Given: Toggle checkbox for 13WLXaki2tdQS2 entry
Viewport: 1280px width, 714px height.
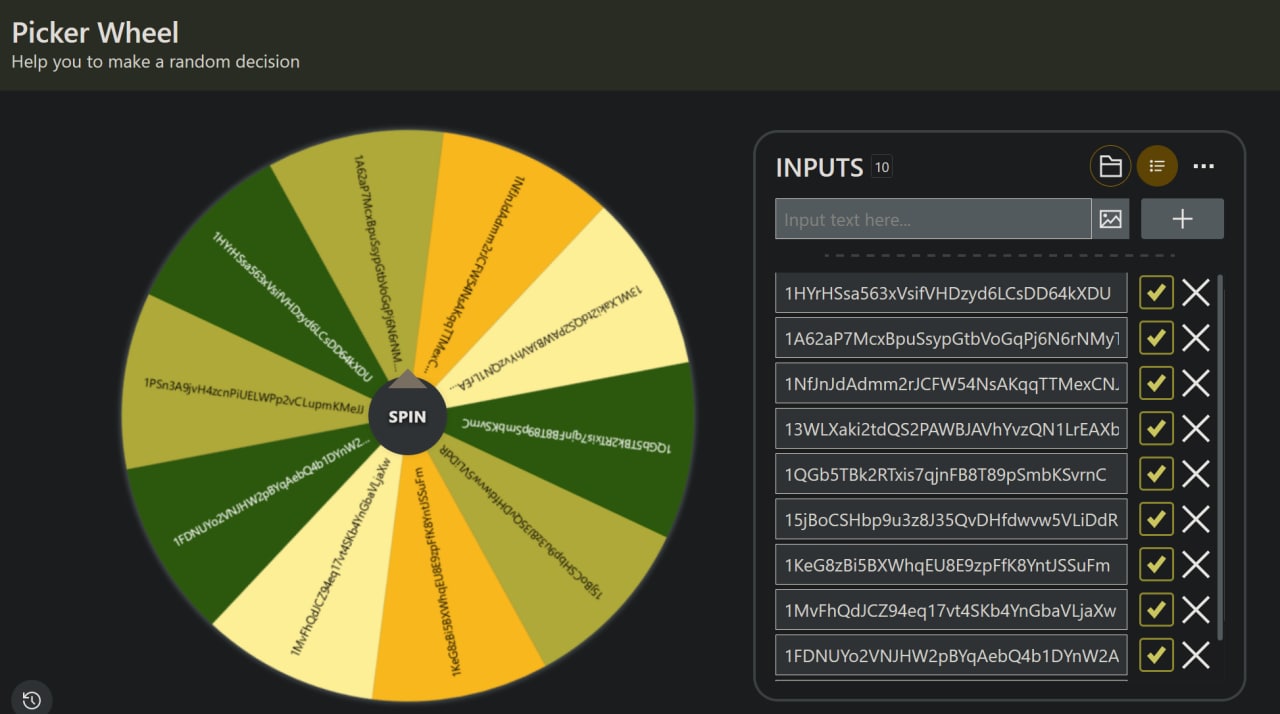Looking at the screenshot, I should pos(1156,428).
